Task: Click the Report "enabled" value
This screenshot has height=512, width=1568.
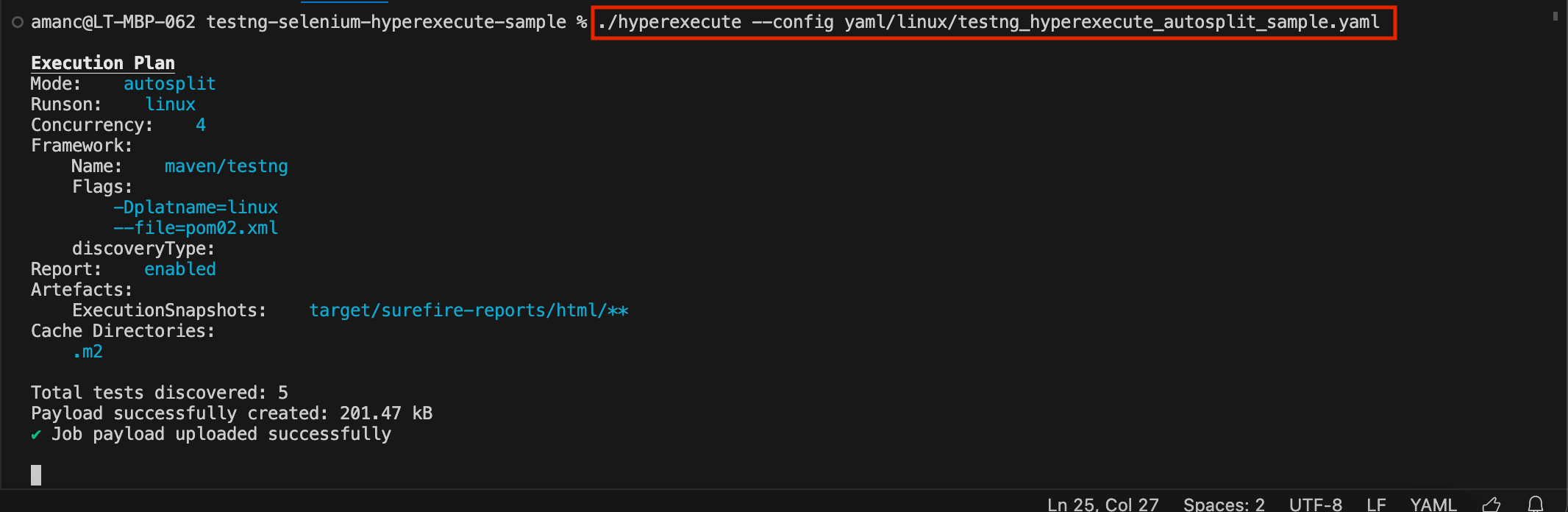Action: tap(180, 269)
